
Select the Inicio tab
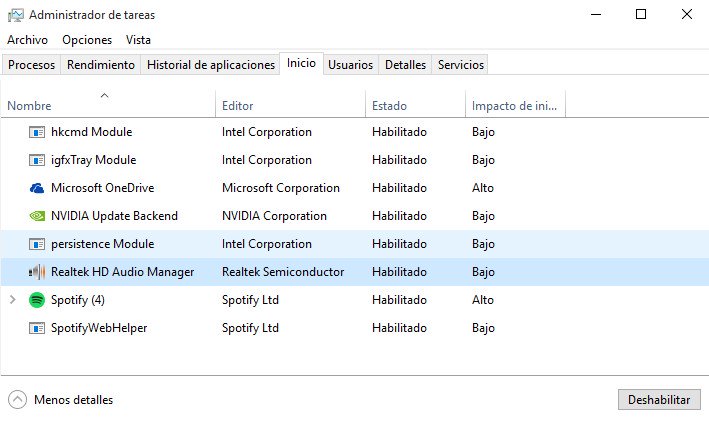pyautogui.click(x=301, y=63)
